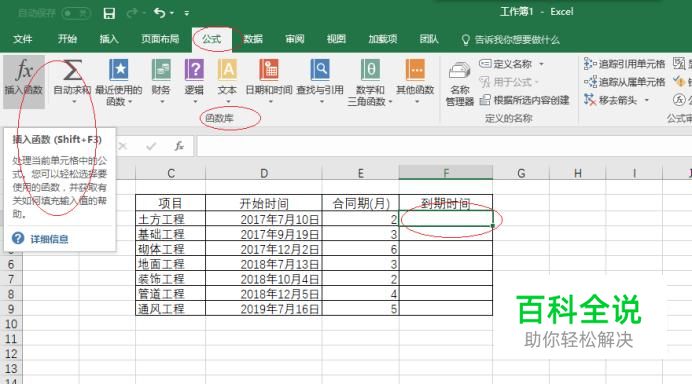Screen dimensions: 692x384
Task: Toggle the AutoSave switch
Action: pos(76,13)
